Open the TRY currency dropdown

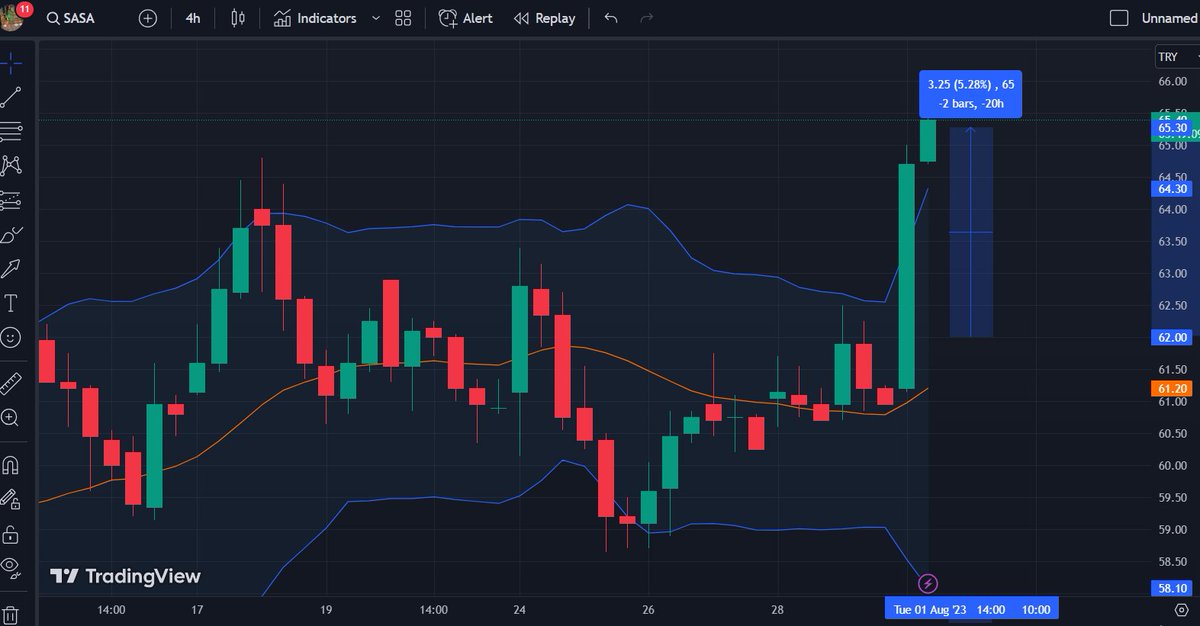coord(1176,58)
